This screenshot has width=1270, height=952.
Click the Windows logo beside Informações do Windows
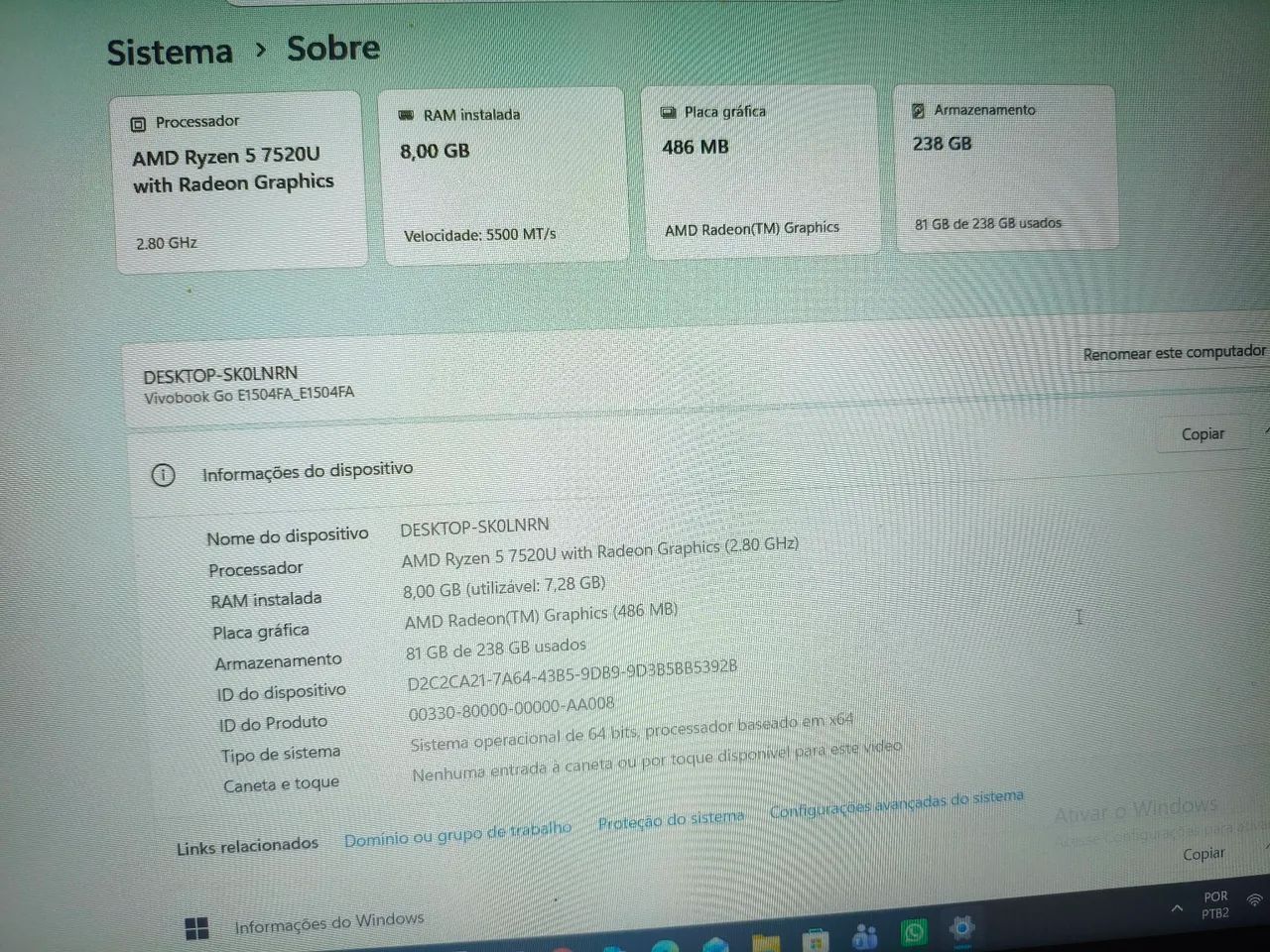(x=196, y=928)
